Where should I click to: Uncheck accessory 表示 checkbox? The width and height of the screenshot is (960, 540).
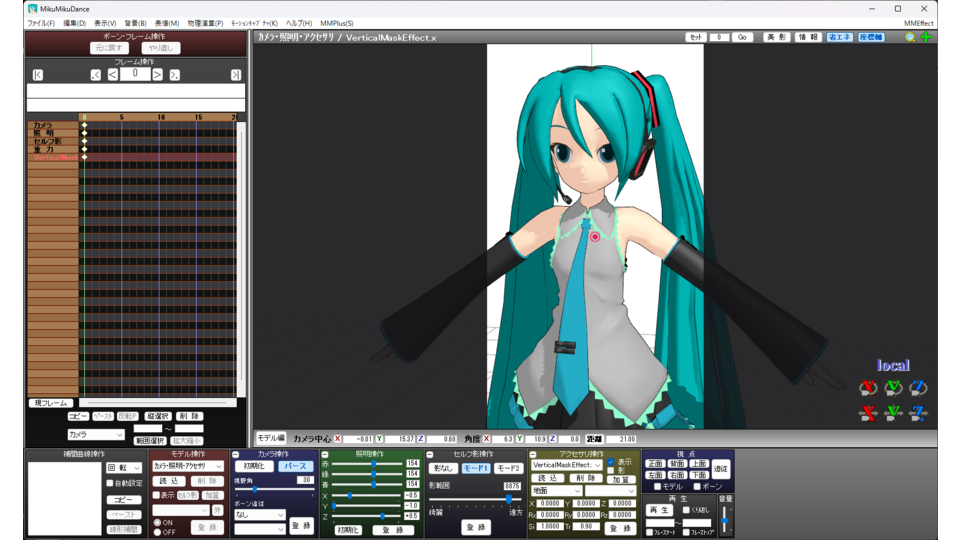click(610, 462)
